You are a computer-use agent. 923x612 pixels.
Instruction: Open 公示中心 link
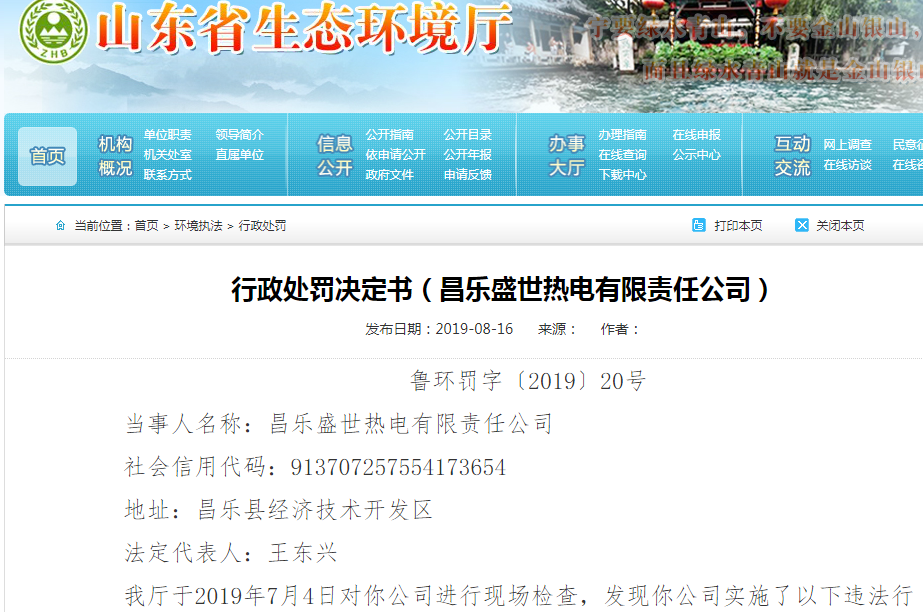696,155
